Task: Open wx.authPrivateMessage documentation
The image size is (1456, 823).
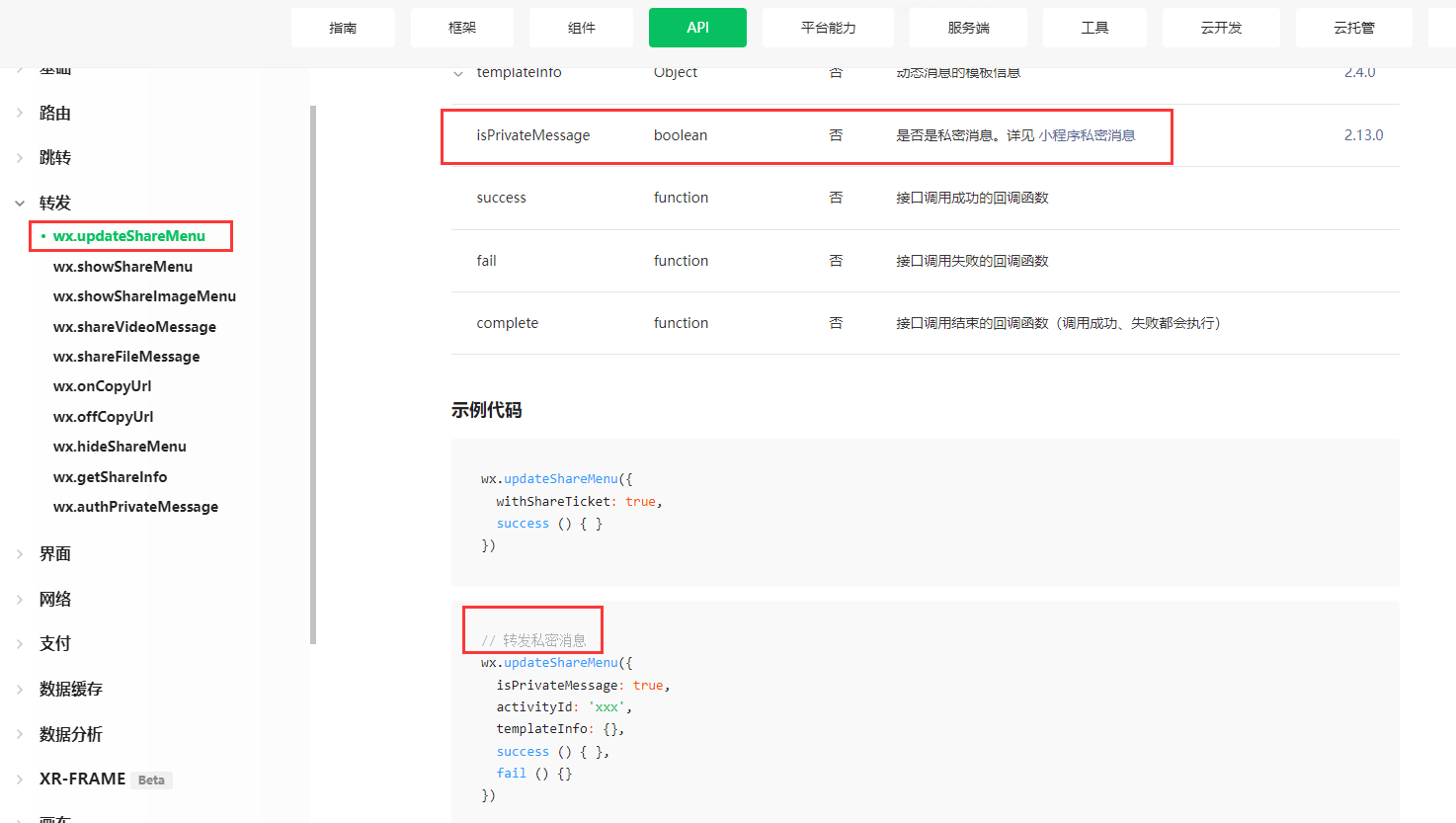Action: (x=135, y=506)
